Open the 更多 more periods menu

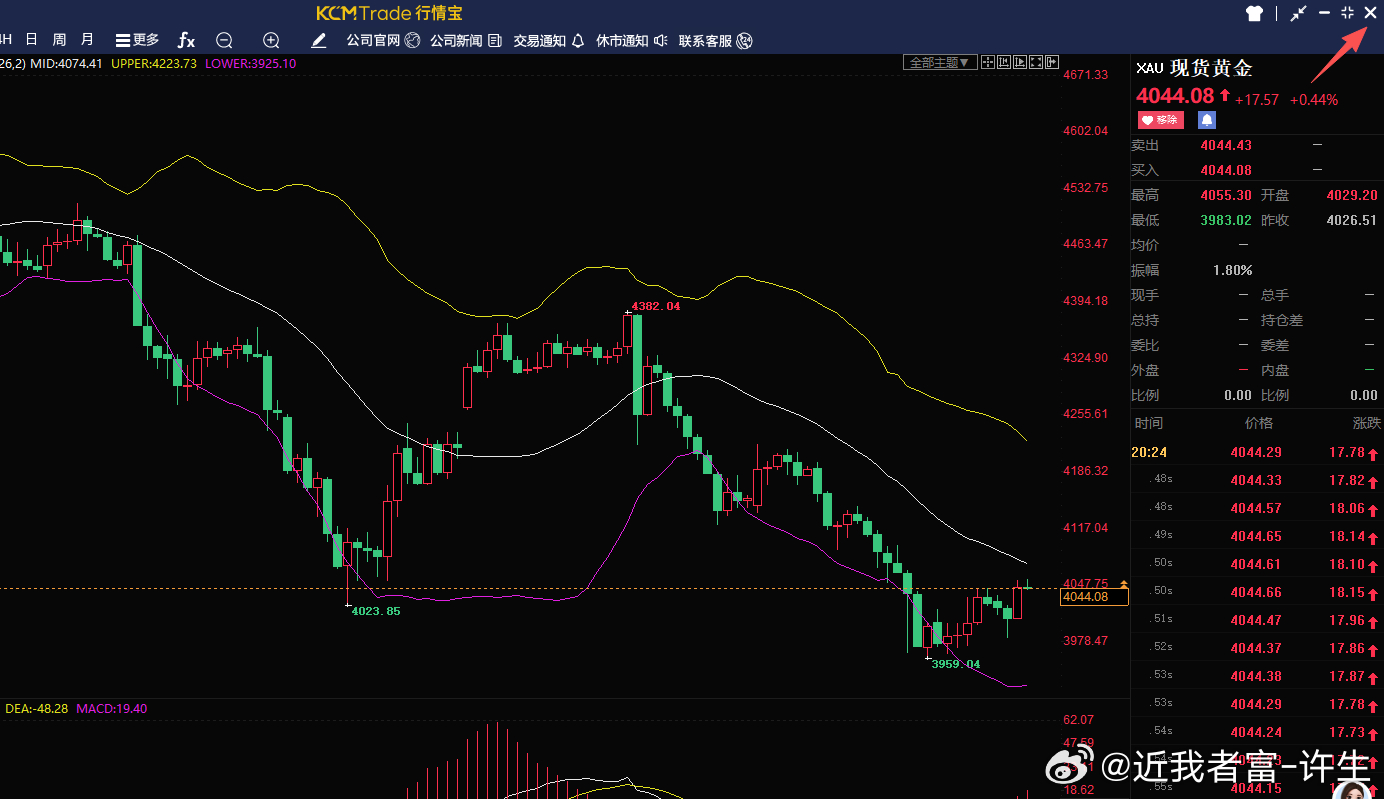point(137,40)
